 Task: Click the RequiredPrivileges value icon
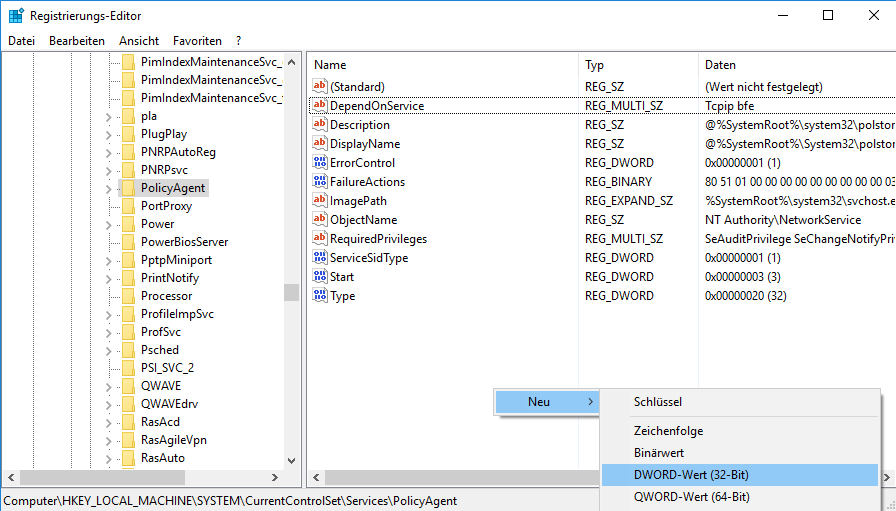point(319,238)
